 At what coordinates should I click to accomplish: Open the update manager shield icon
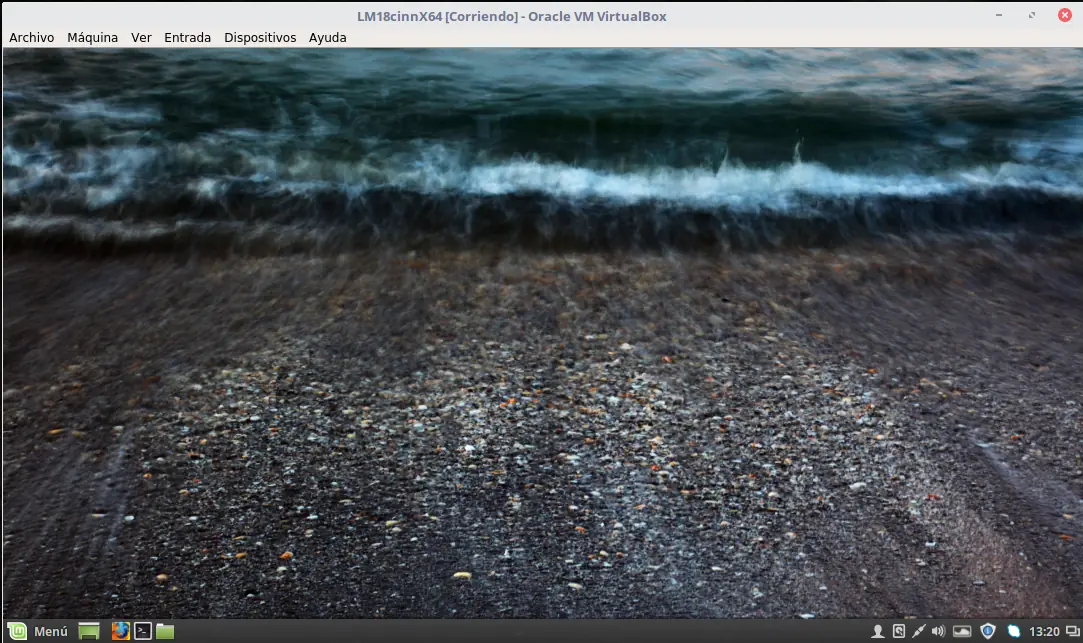pyautogui.click(x=988, y=631)
